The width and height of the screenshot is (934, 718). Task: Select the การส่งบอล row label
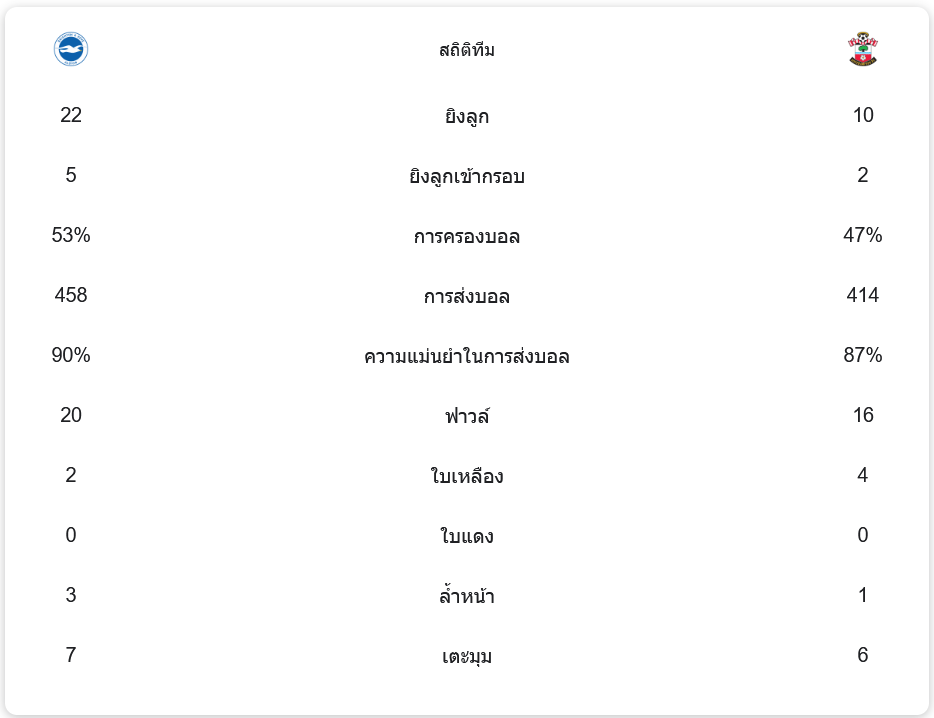467,296
